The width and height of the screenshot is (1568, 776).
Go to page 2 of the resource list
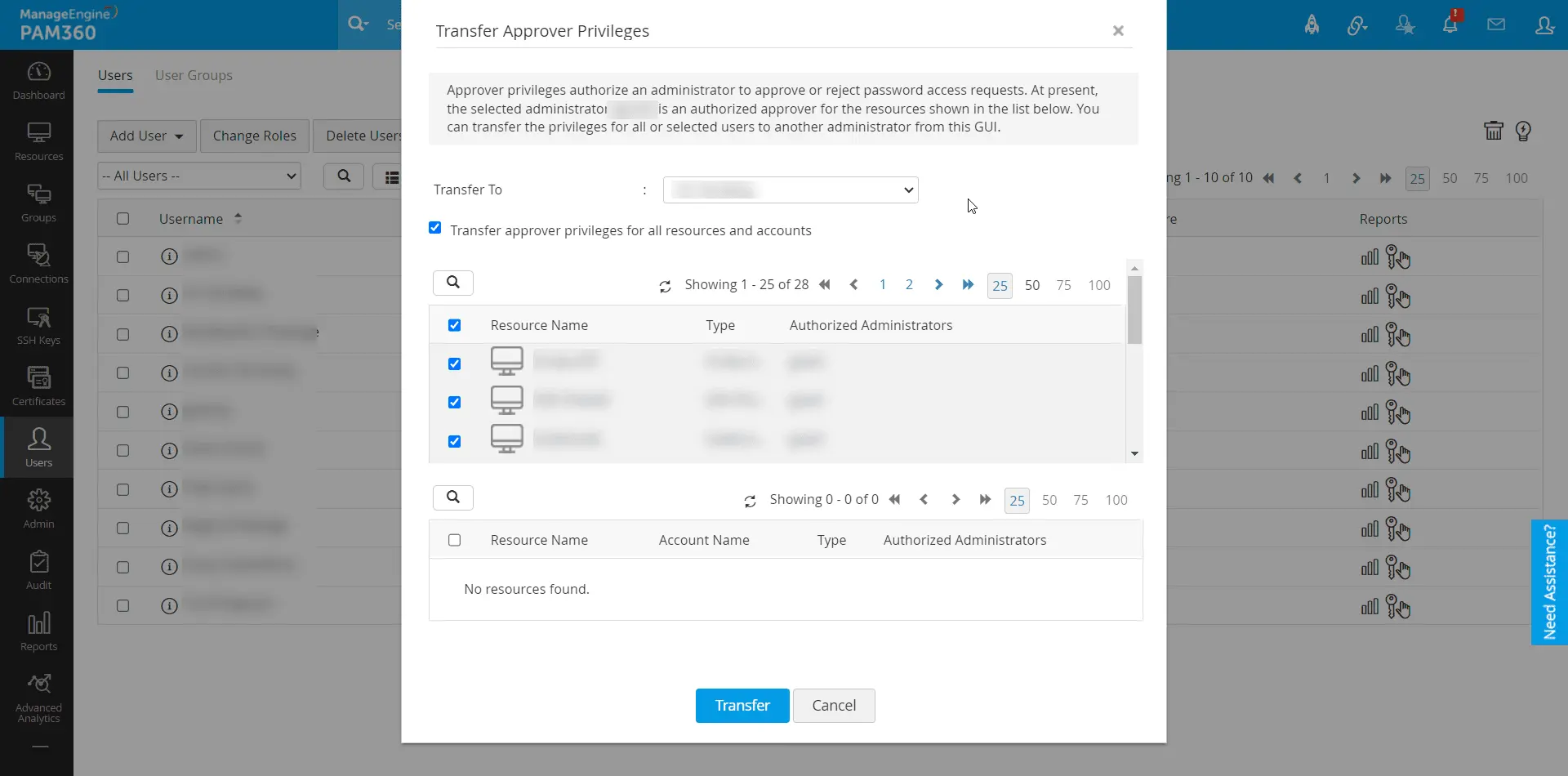point(910,284)
